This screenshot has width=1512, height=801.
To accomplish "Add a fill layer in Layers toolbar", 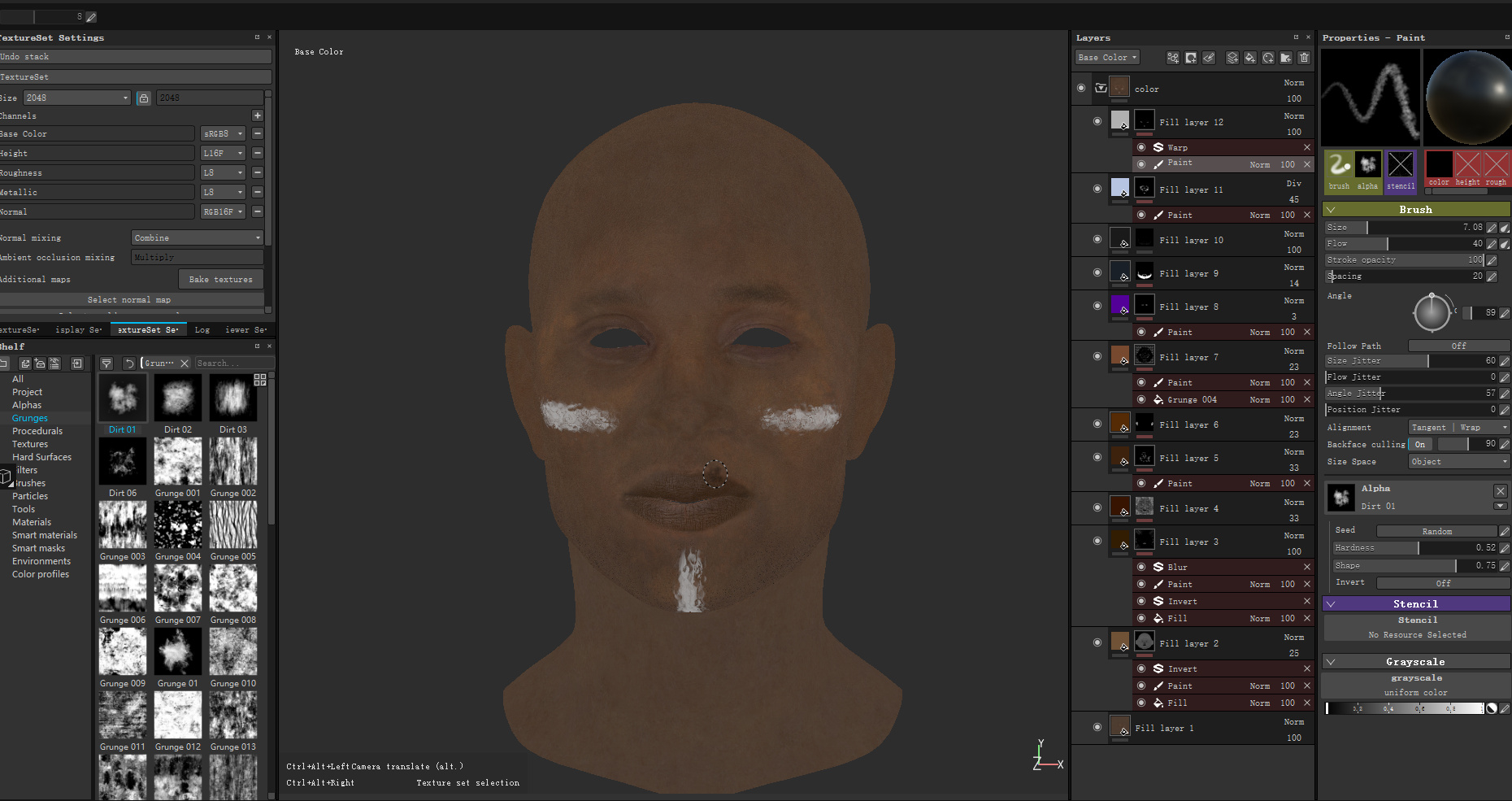I will (x=1250, y=58).
